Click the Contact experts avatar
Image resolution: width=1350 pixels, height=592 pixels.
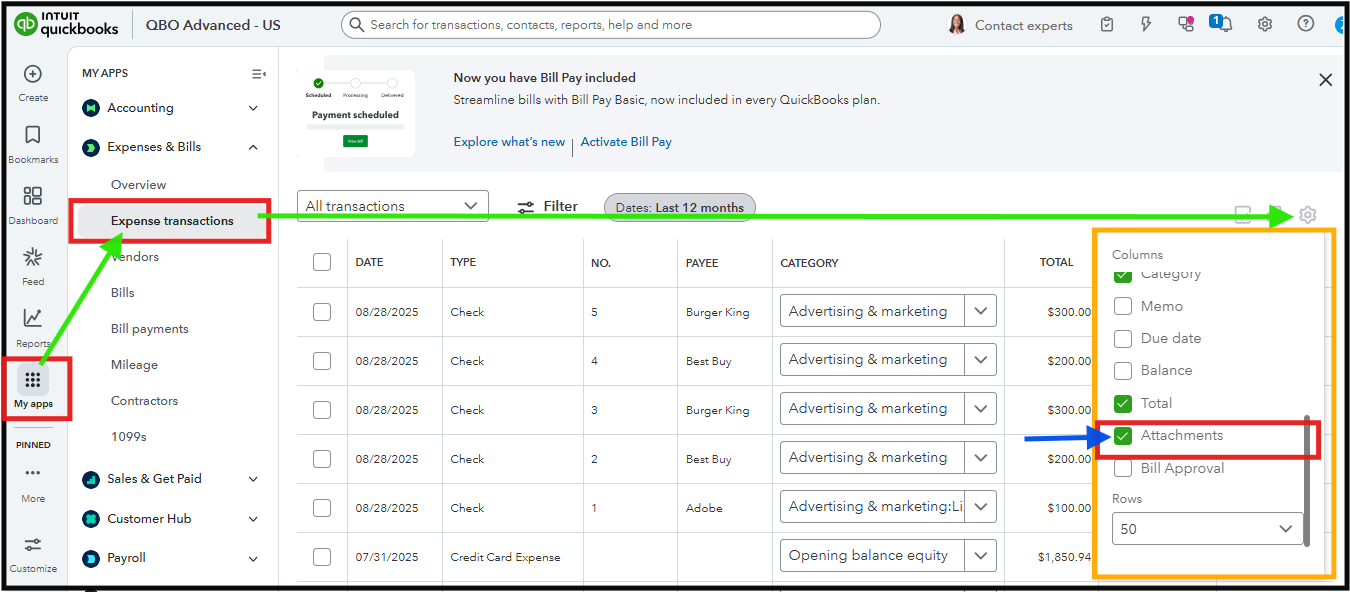[957, 25]
